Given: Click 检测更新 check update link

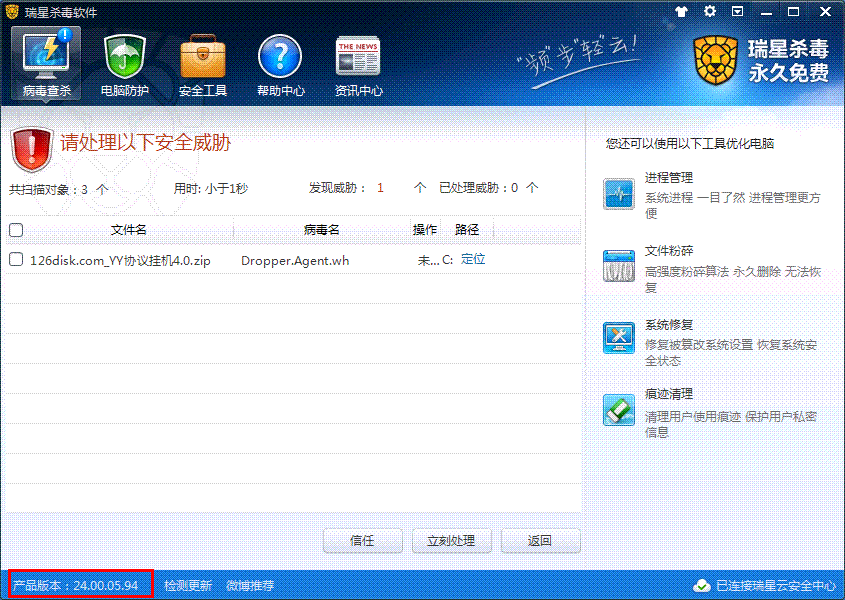Looking at the screenshot, I should tap(188, 585).
